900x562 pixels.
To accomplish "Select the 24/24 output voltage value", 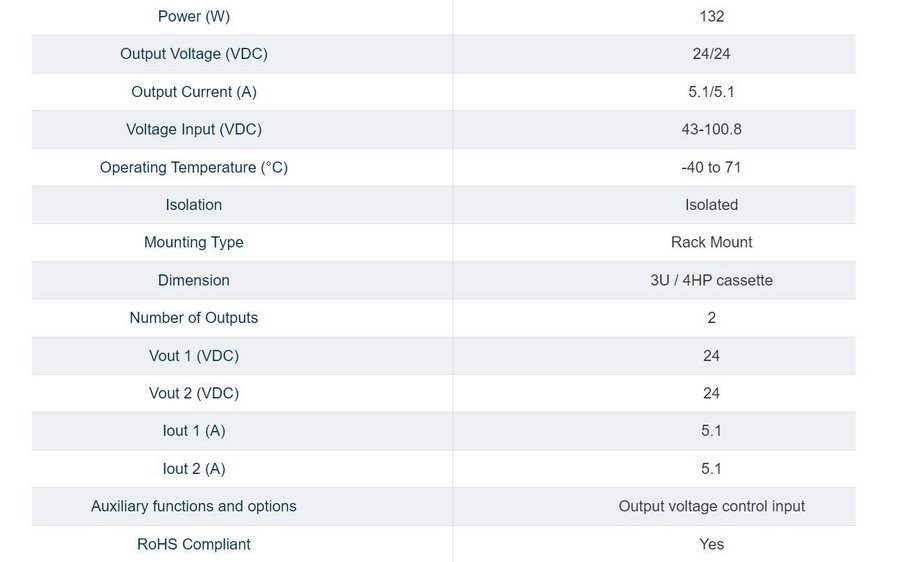I will [x=711, y=54].
